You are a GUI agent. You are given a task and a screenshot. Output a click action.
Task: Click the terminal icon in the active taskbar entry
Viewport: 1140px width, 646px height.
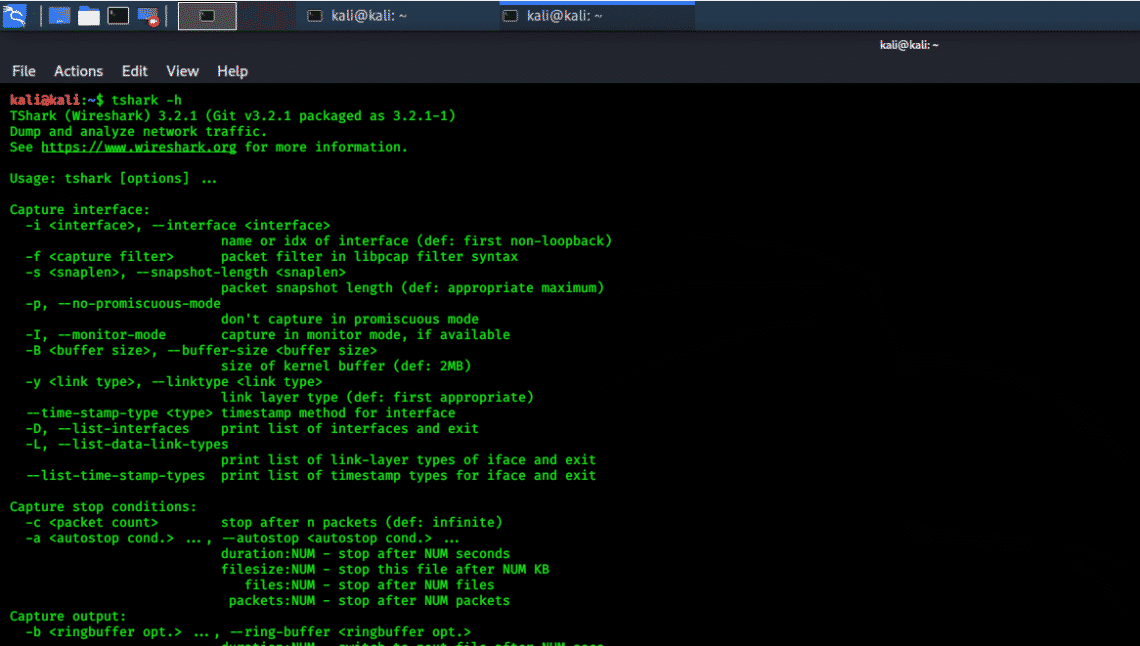[511, 16]
